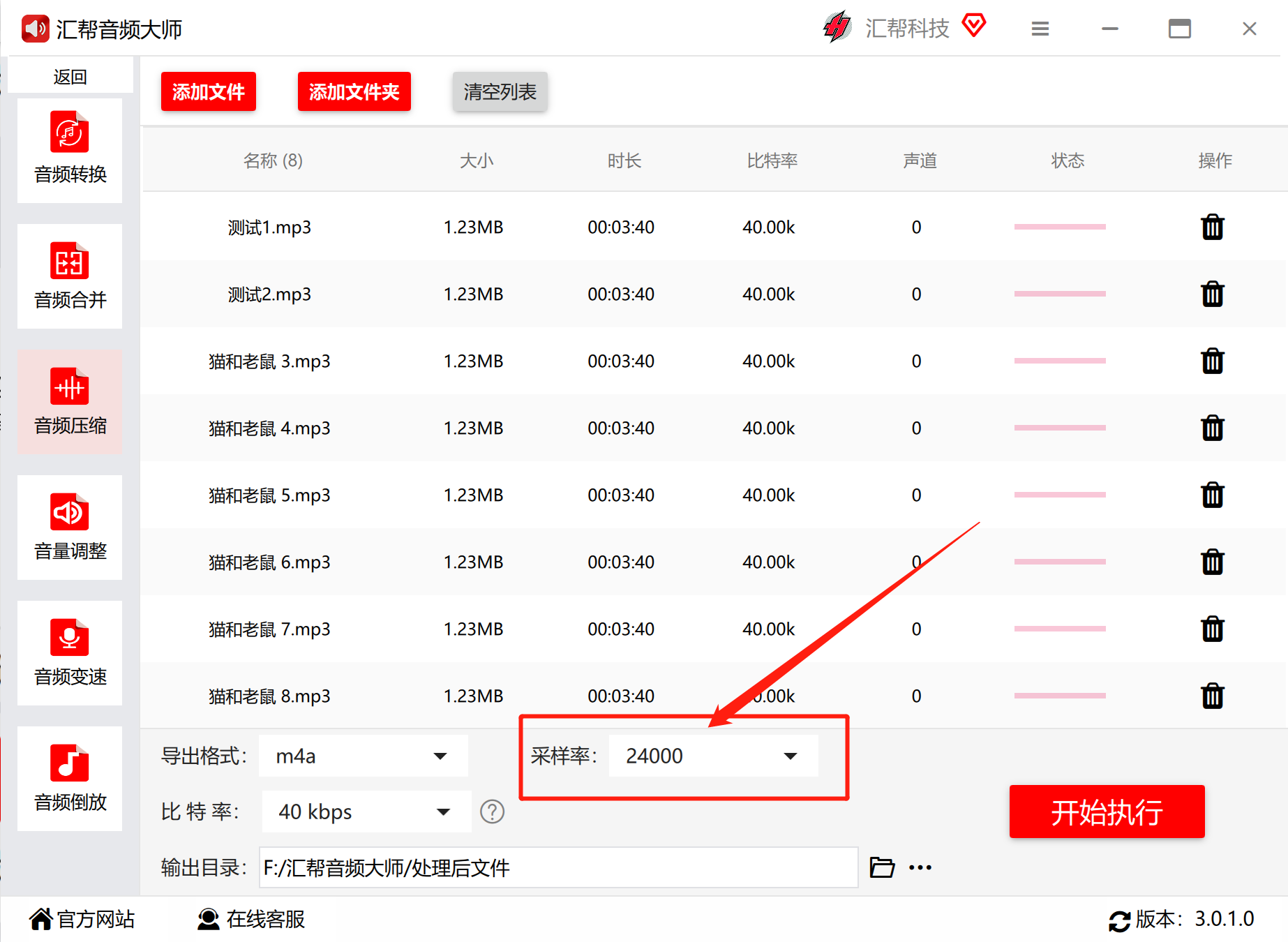Click the red diamond VIP icon
The height and width of the screenshot is (942, 1288).
pos(974,26)
